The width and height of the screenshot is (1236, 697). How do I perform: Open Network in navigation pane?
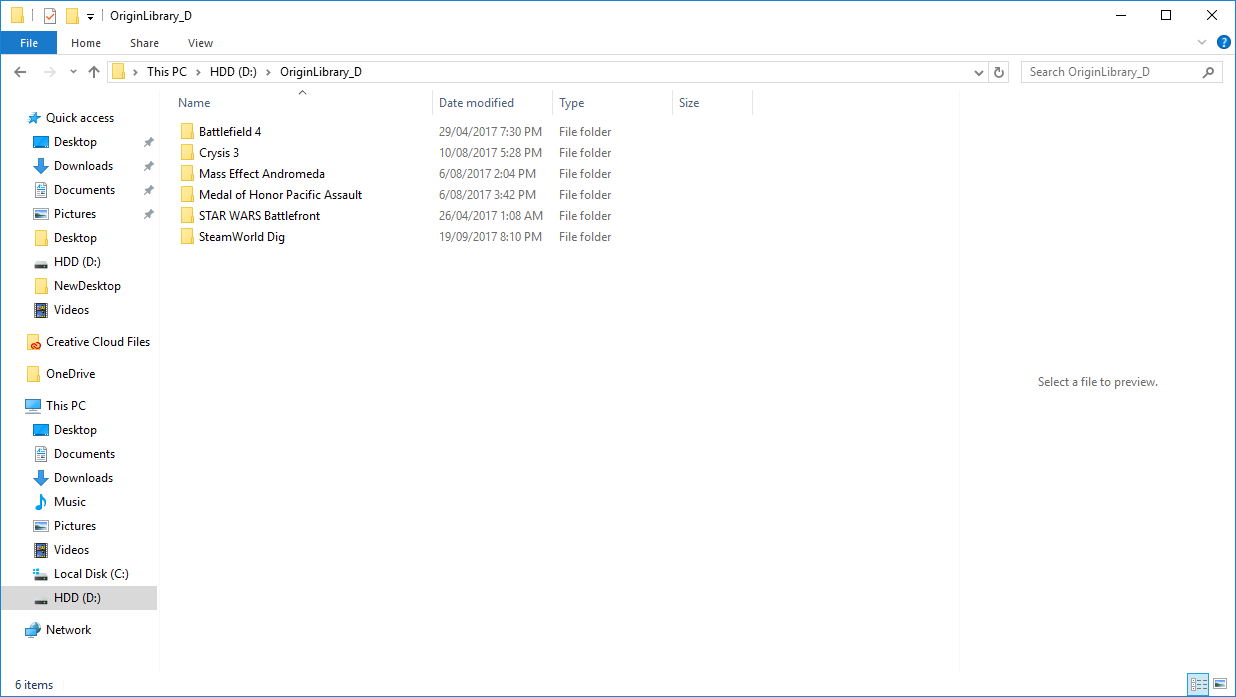pos(68,630)
